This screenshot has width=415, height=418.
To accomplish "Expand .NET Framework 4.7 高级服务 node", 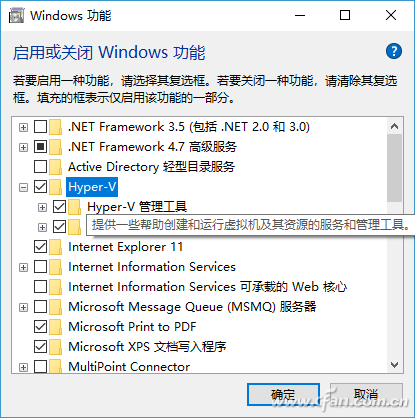I will coord(23,147).
